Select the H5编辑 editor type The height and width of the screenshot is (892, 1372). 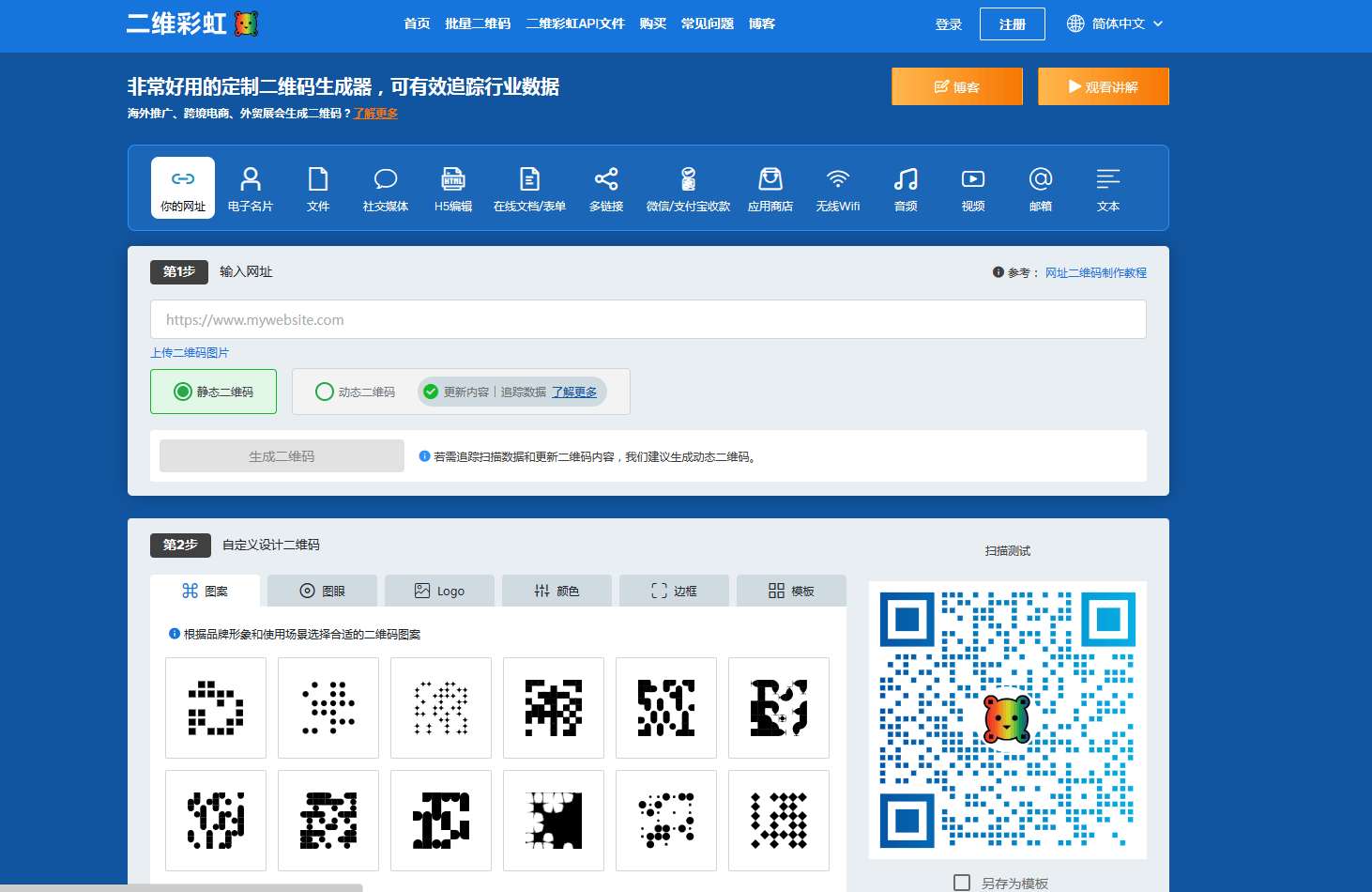pos(453,188)
